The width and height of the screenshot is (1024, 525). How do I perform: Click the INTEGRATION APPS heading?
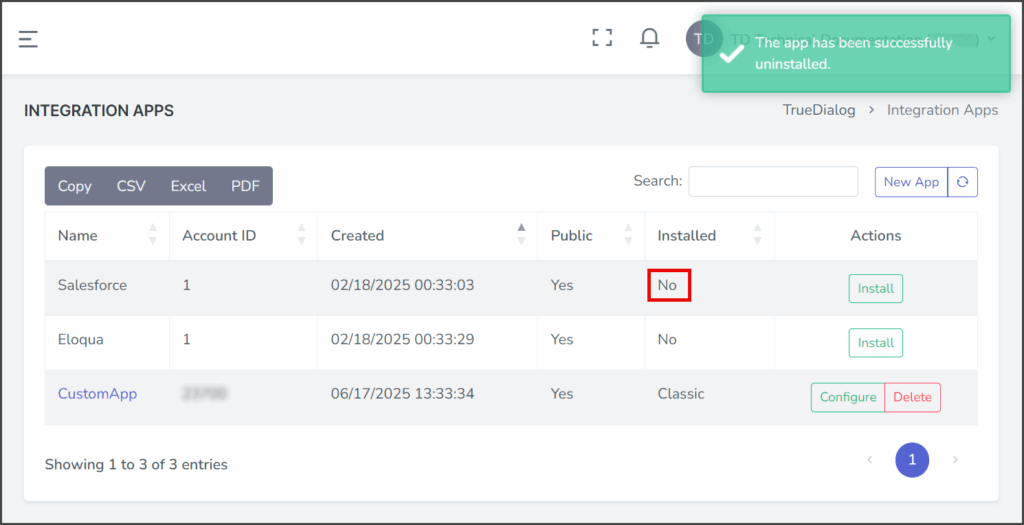(99, 111)
